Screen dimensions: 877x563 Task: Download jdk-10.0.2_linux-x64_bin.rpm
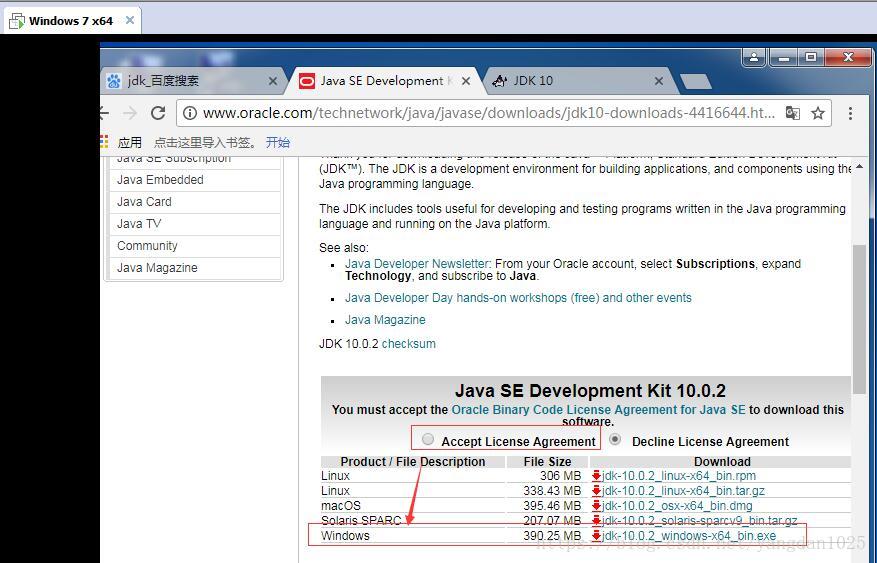(x=679, y=476)
